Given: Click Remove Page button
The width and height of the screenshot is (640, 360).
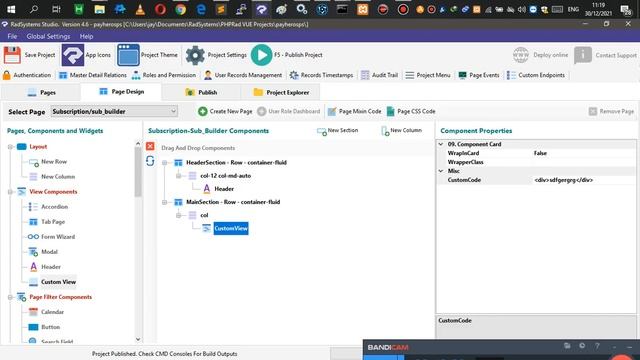Looking at the screenshot, I should click(611, 111).
